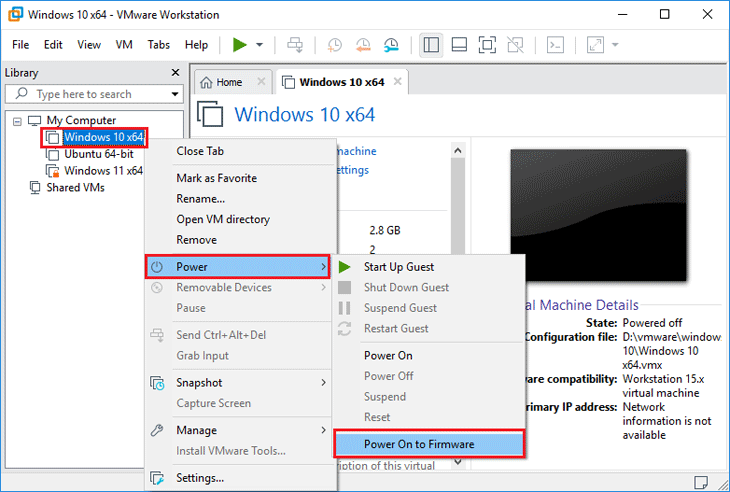Open the Tabs menu
The height and width of the screenshot is (492, 730).
(x=159, y=45)
